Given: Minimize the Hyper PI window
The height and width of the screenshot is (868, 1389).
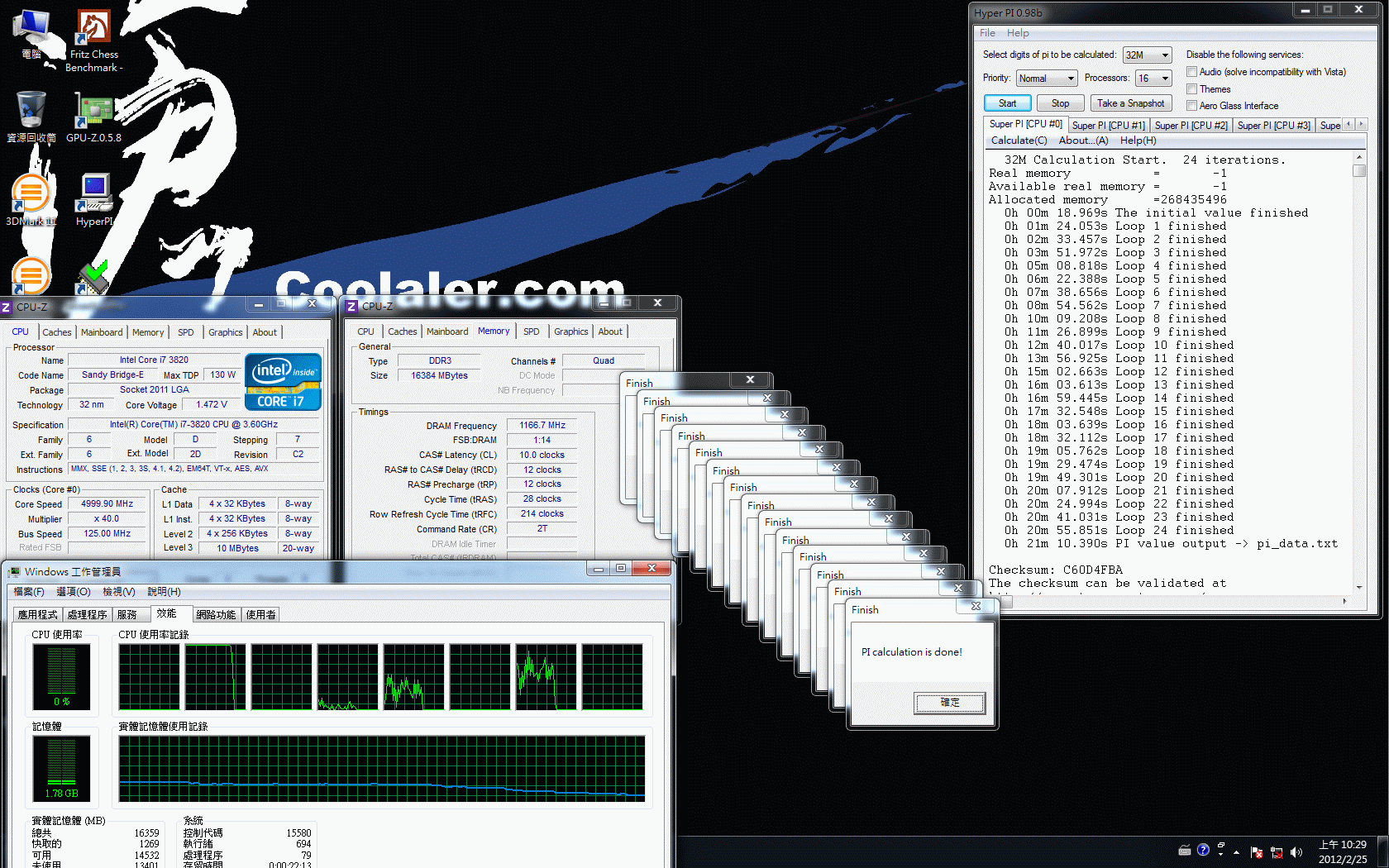Looking at the screenshot, I should point(1305,10).
